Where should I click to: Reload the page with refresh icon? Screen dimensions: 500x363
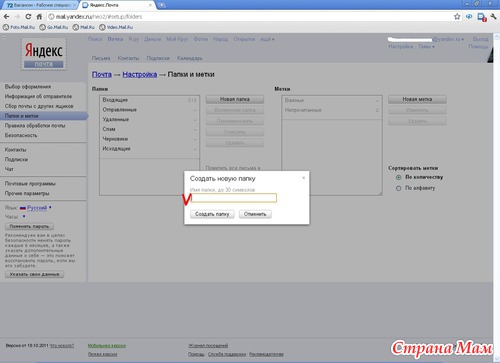[28, 17]
